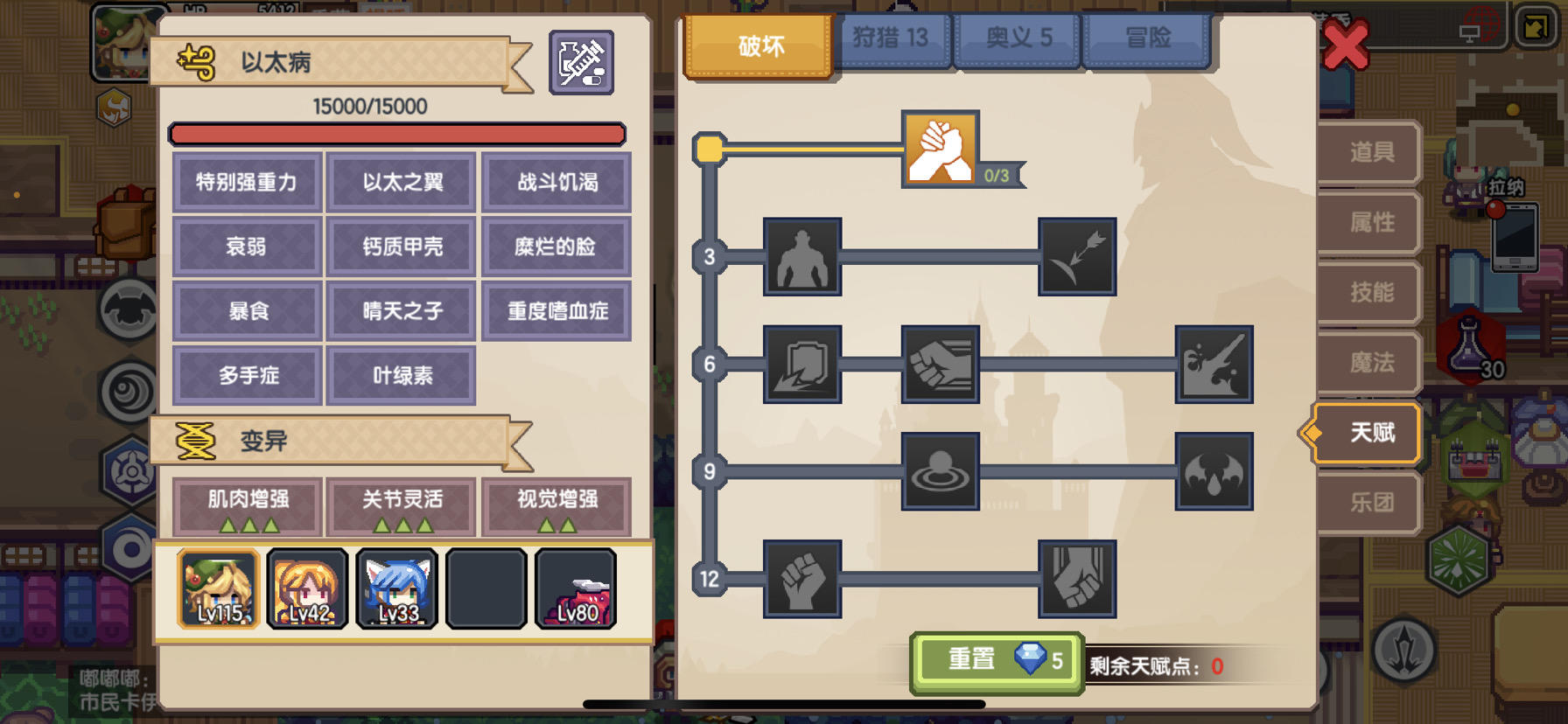
Task: Close the talent panel with red X
Action: 1345,45
